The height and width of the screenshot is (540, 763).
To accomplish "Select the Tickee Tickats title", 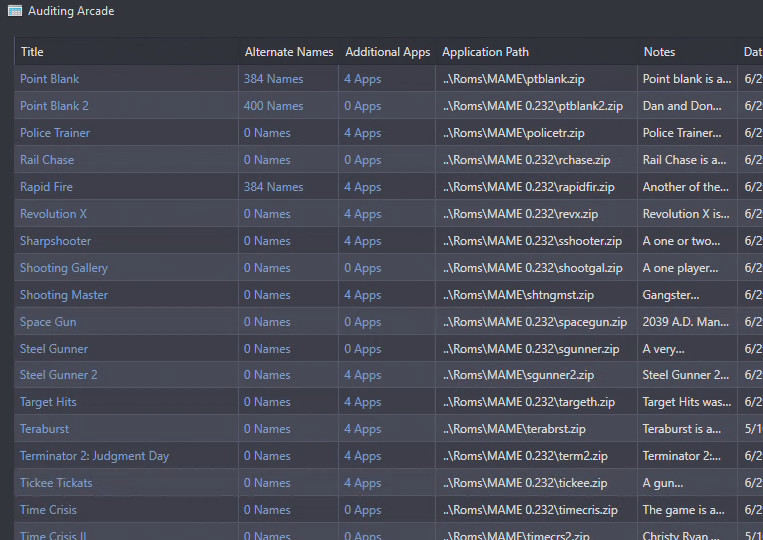I will (x=56, y=483).
